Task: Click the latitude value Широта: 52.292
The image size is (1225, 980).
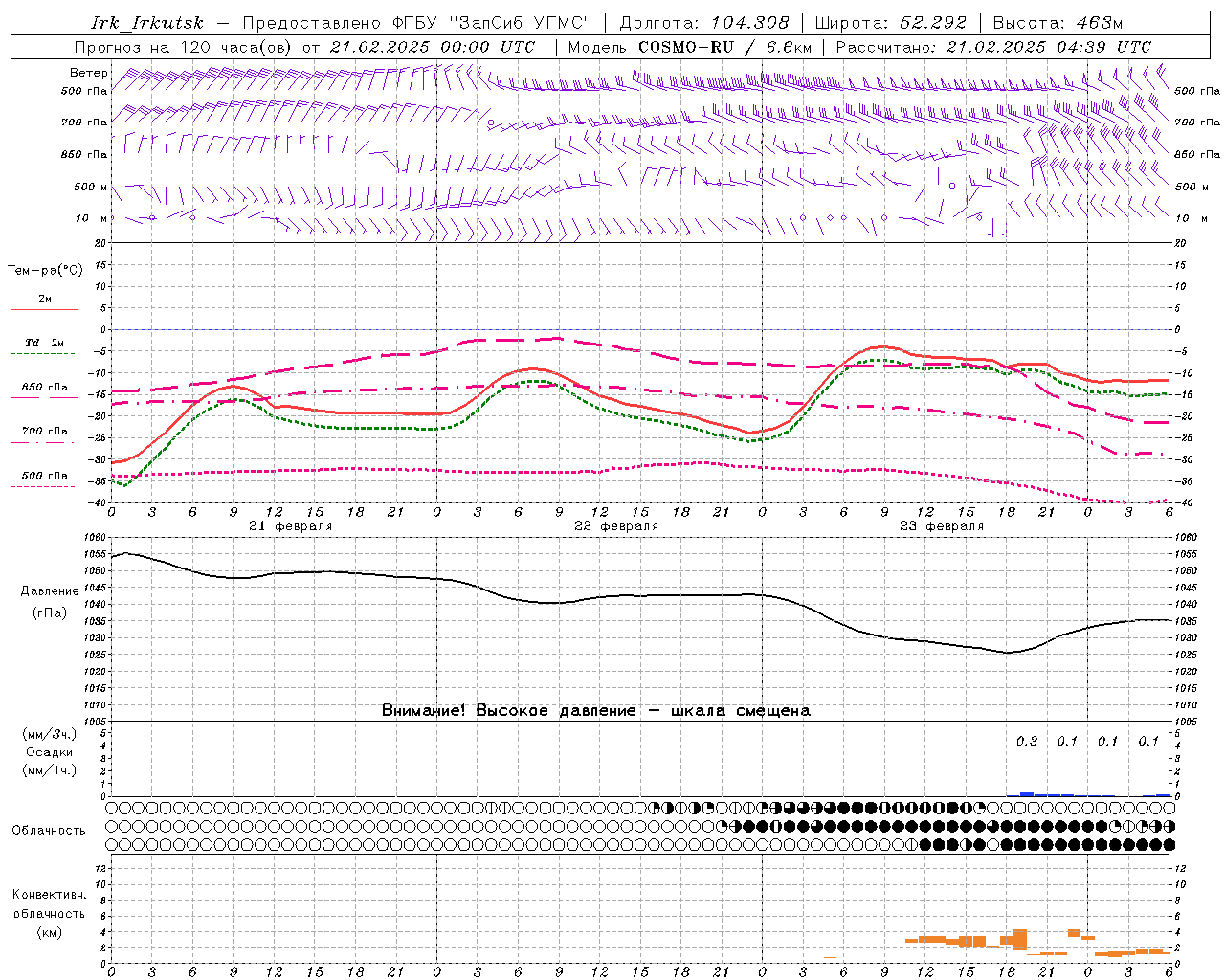Action: [x=891, y=23]
